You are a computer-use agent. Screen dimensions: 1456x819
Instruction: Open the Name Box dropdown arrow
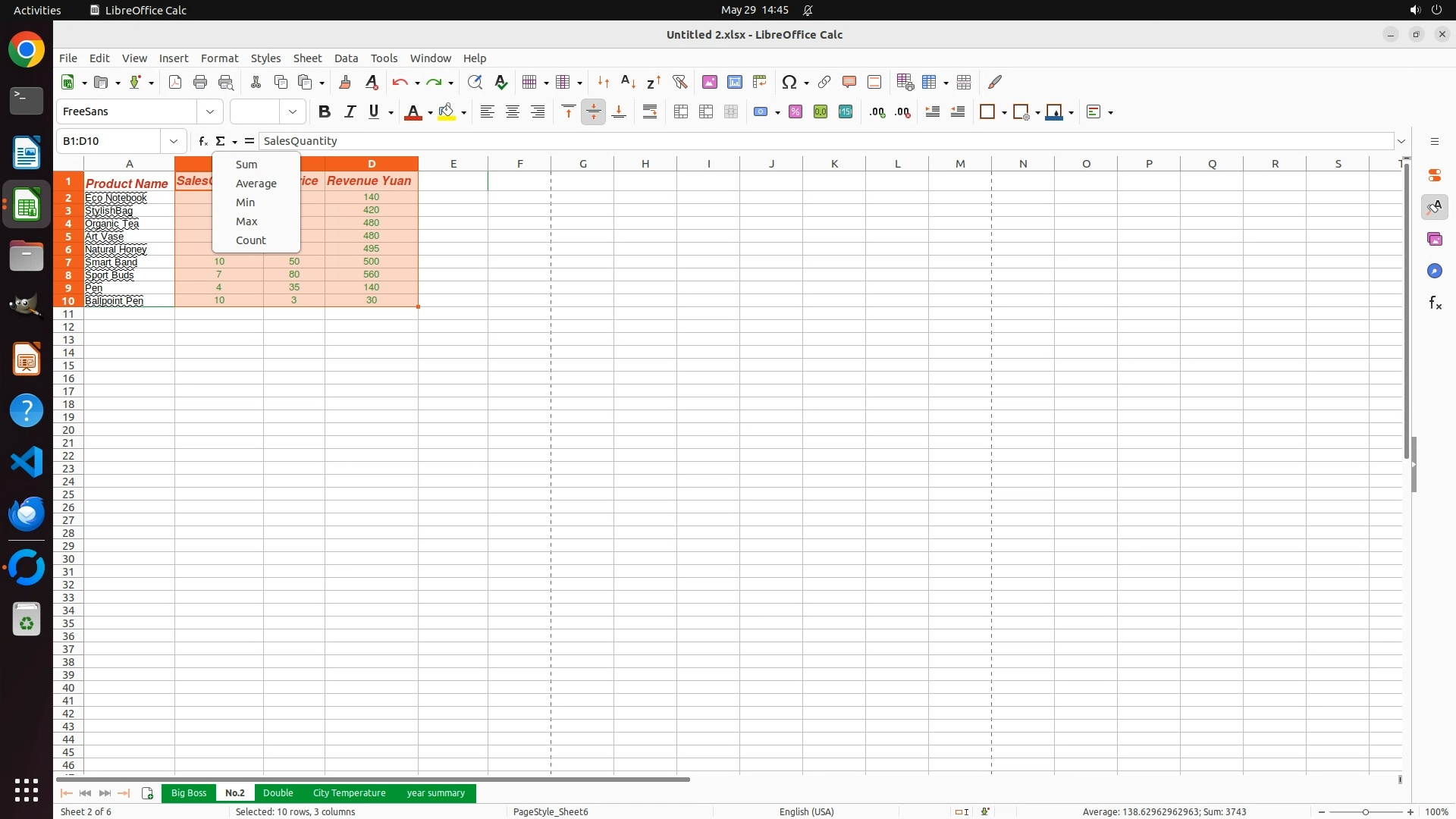coord(174,141)
